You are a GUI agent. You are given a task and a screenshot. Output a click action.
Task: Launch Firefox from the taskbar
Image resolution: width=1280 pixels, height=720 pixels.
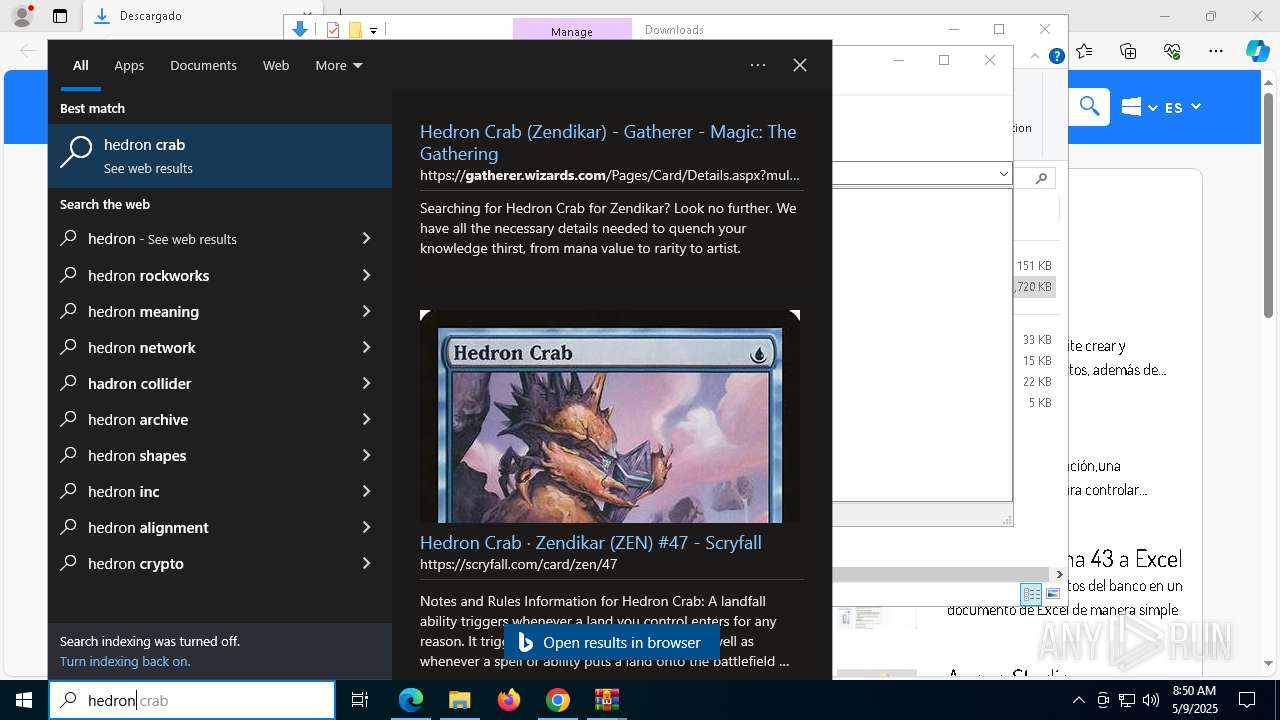pos(509,700)
